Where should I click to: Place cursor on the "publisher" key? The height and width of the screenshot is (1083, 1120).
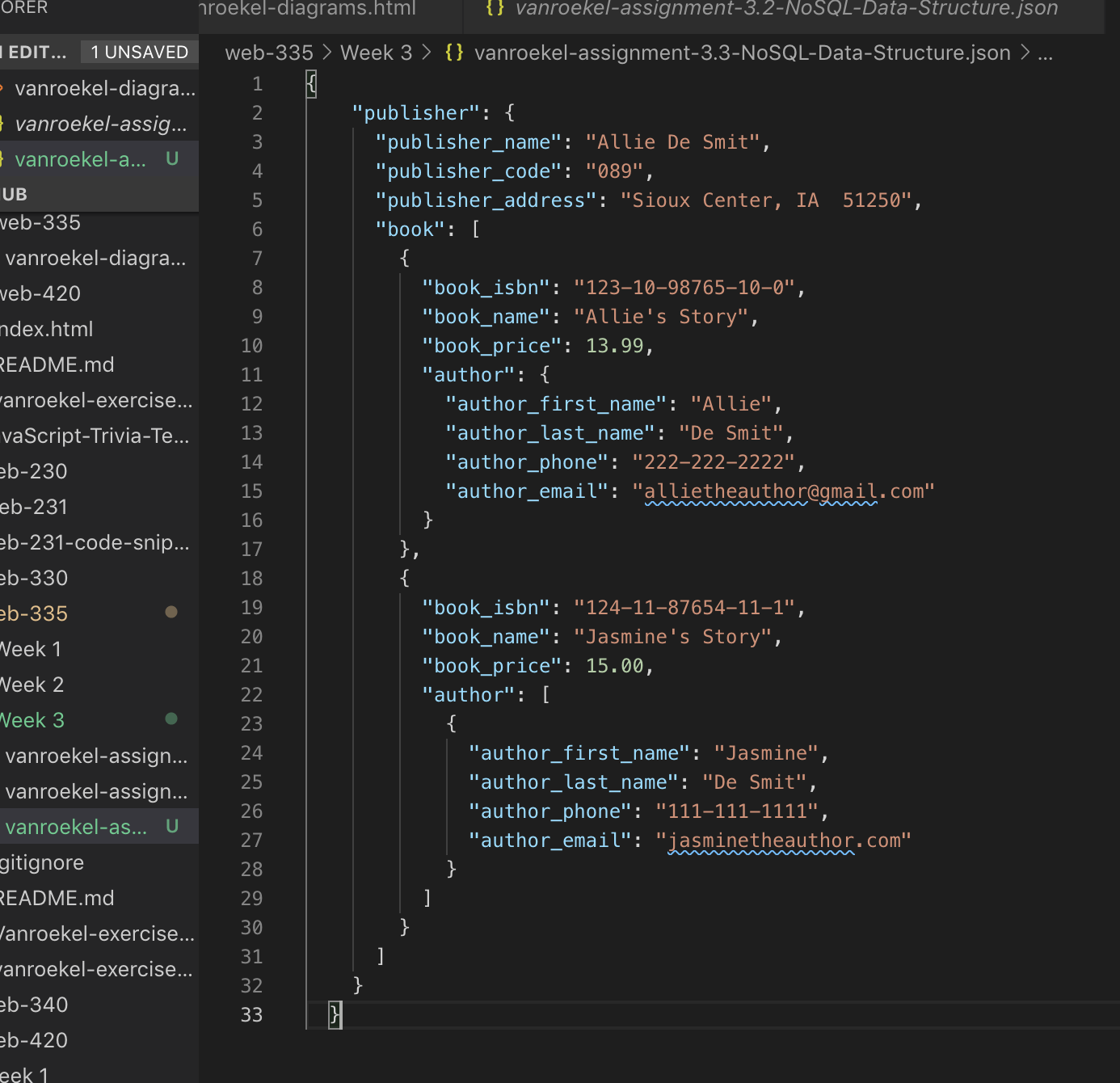(x=416, y=113)
